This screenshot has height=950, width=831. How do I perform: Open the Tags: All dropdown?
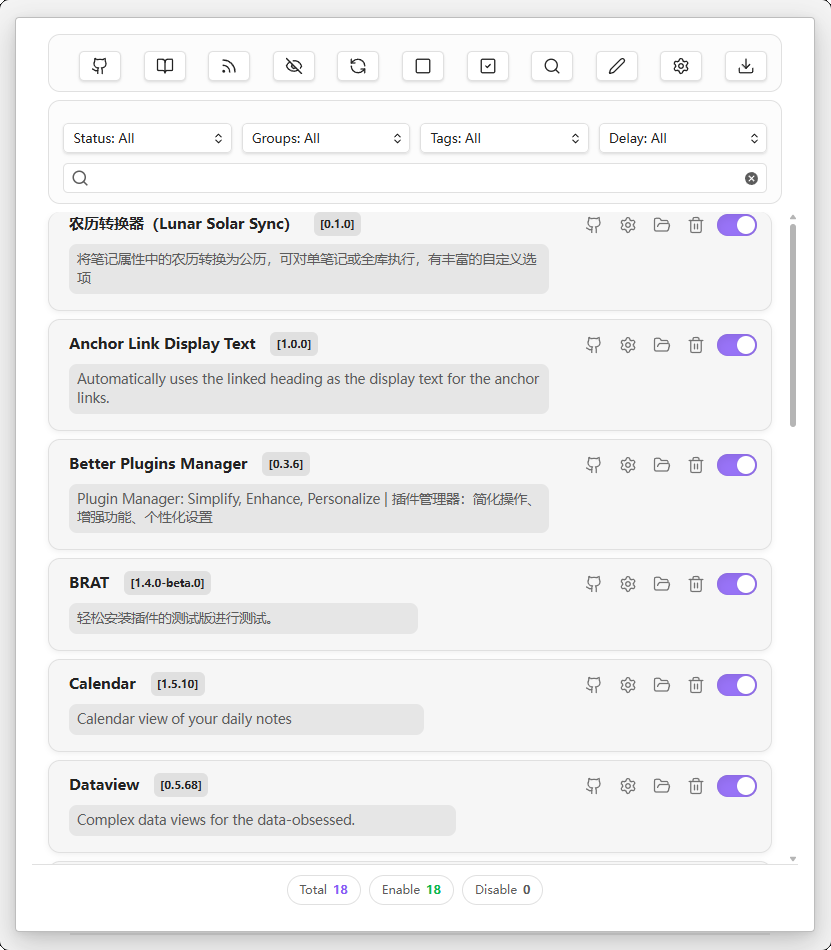point(505,138)
